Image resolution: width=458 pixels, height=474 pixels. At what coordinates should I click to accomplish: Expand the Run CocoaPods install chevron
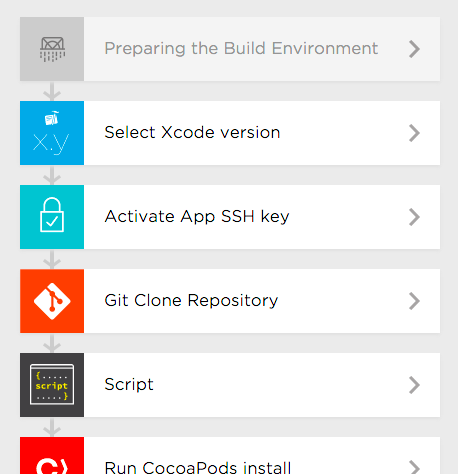coord(414,467)
